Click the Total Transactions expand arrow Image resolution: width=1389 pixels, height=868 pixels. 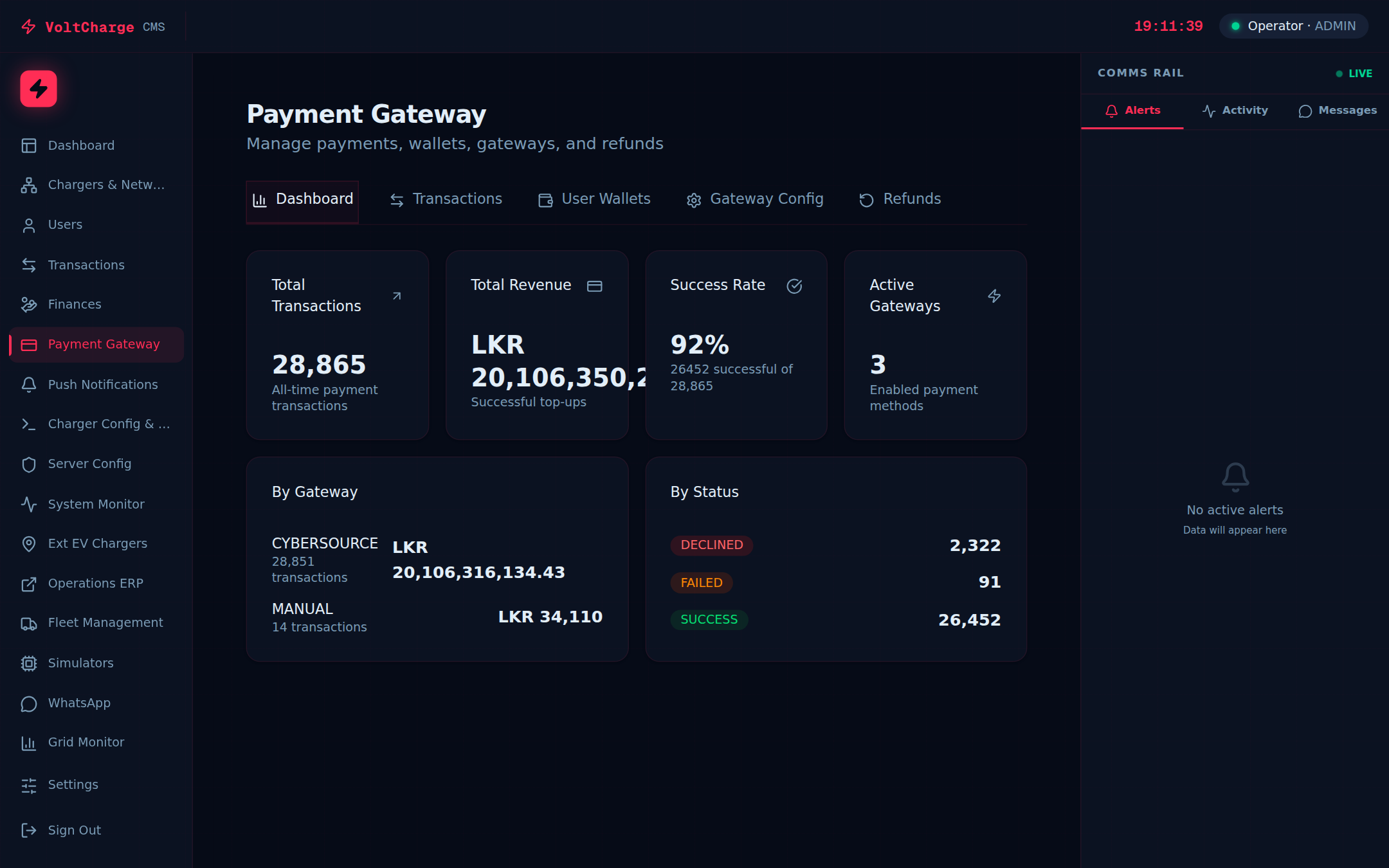397,296
